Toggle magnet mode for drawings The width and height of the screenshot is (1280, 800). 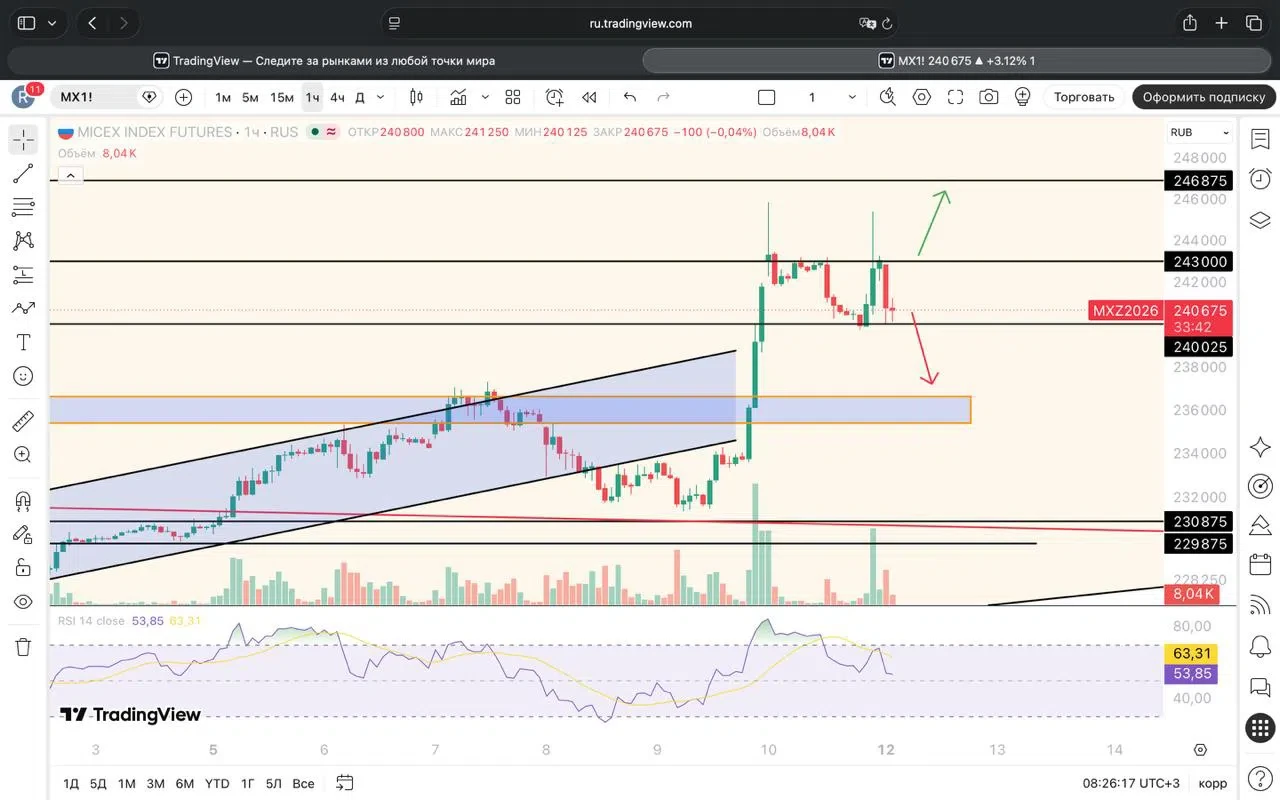tap(23, 500)
